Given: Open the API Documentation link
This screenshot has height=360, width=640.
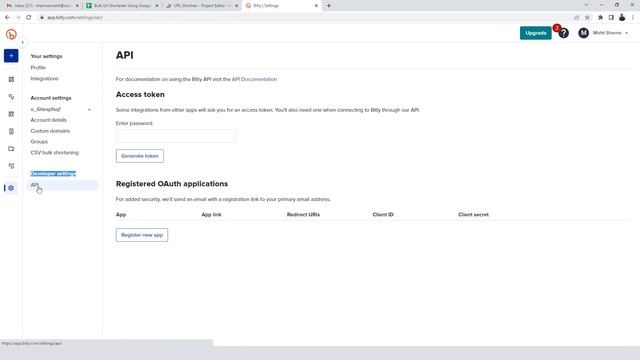Looking at the screenshot, I should click(x=254, y=79).
